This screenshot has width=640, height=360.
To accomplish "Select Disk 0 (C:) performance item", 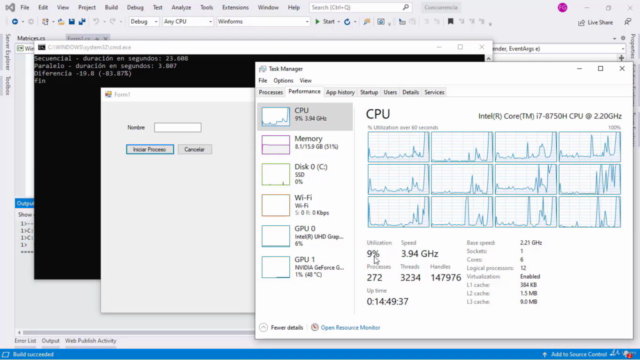I will [x=305, y=174].
